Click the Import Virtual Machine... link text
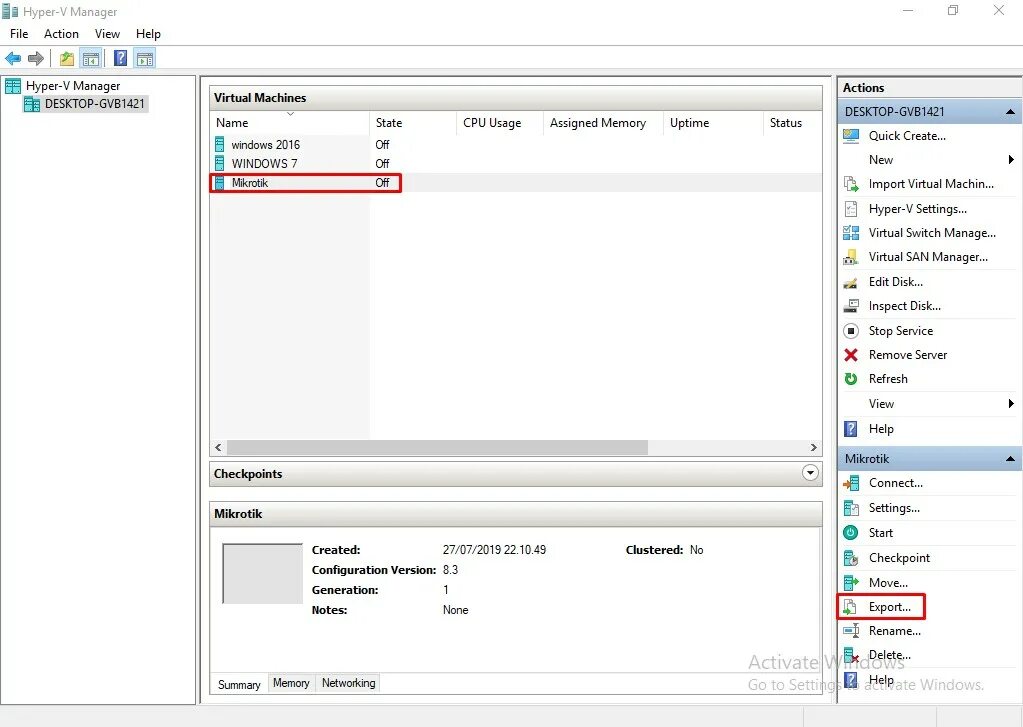The image size is (1023, 727). (x=931, y=184)
